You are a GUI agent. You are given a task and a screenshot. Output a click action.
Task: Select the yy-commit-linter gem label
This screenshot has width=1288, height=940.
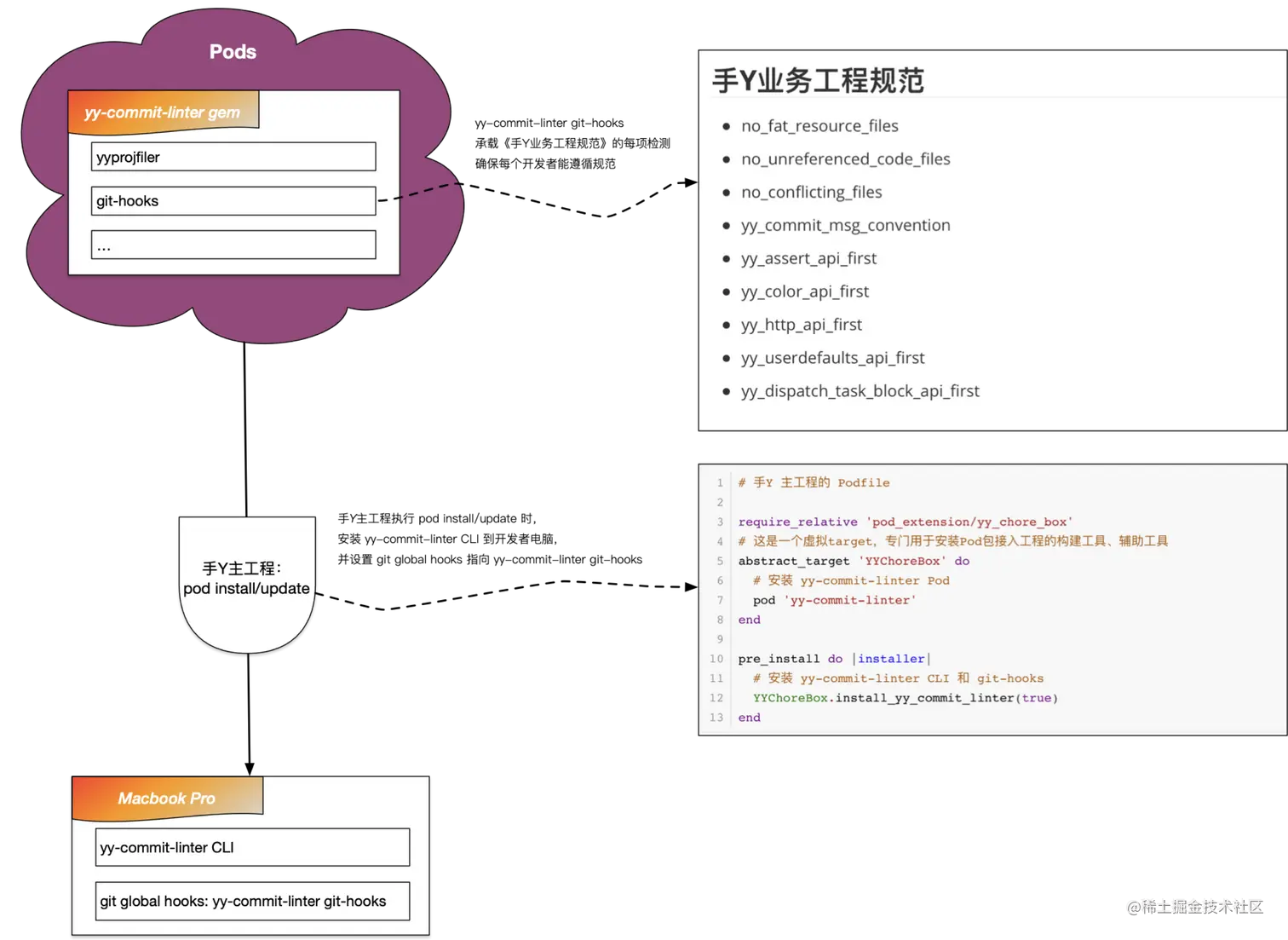point(162,112)
